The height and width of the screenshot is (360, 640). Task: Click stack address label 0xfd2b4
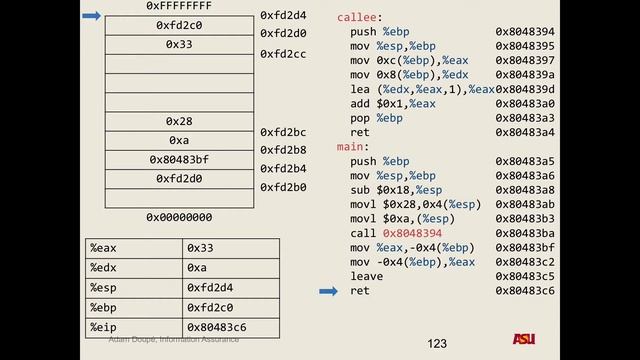coord(283,168)
